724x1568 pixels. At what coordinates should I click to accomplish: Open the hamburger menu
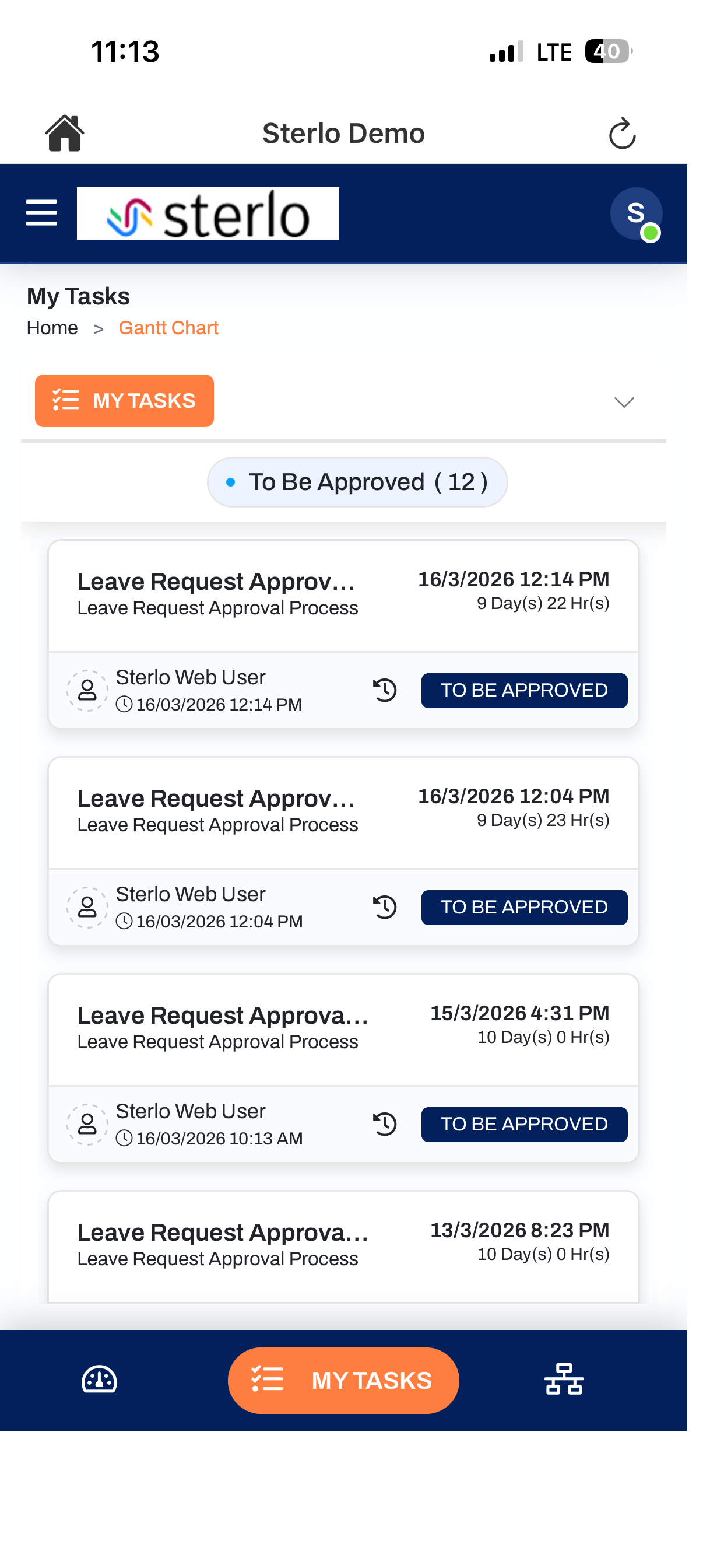point(42,213)
